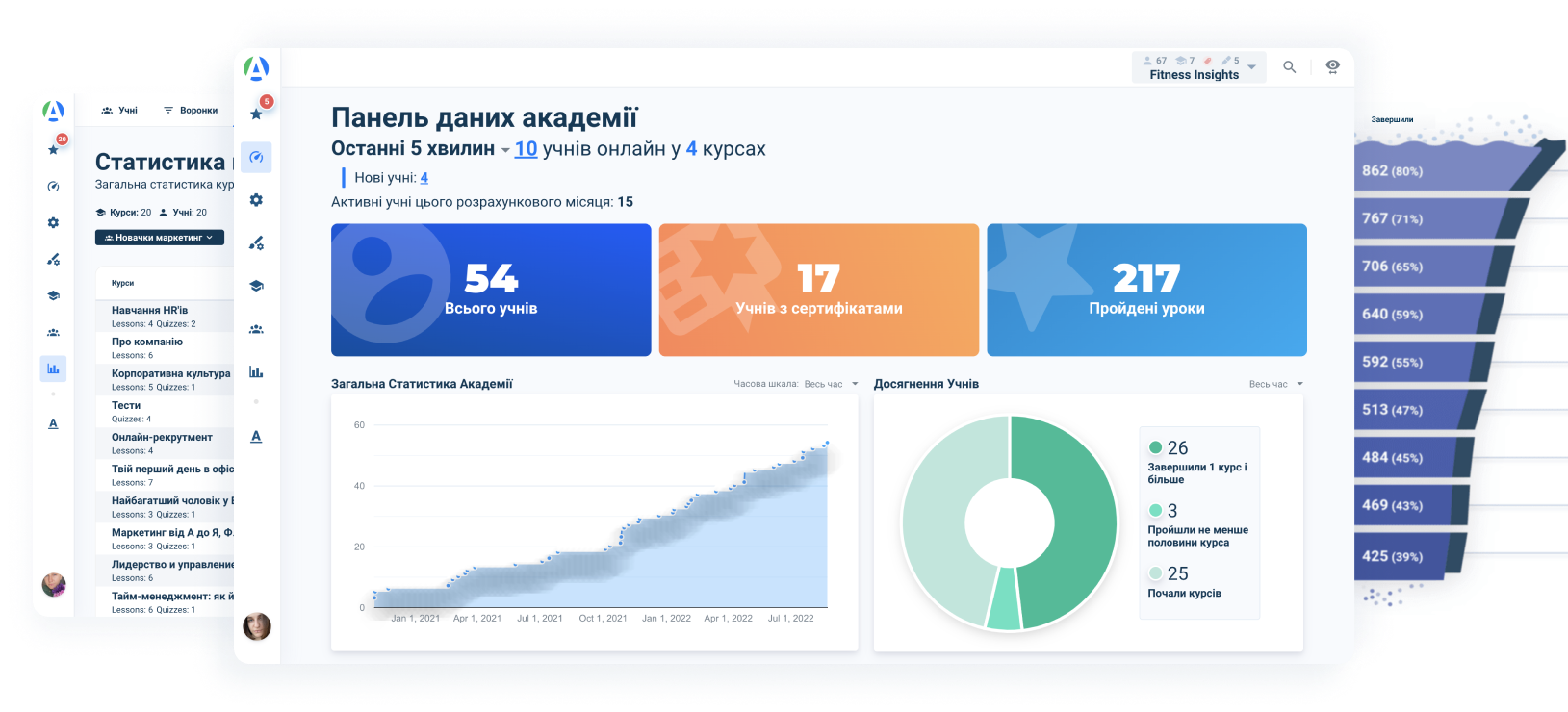This screenshot has width=1568, height=712.
Task: Open the design brush icon in main sidebar
Action: point(256,243)
